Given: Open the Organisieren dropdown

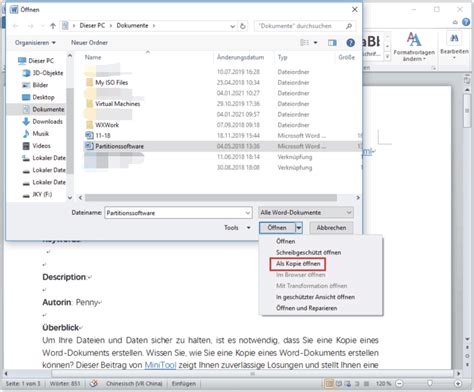Looking at the screenshot, I should [35, 43].
